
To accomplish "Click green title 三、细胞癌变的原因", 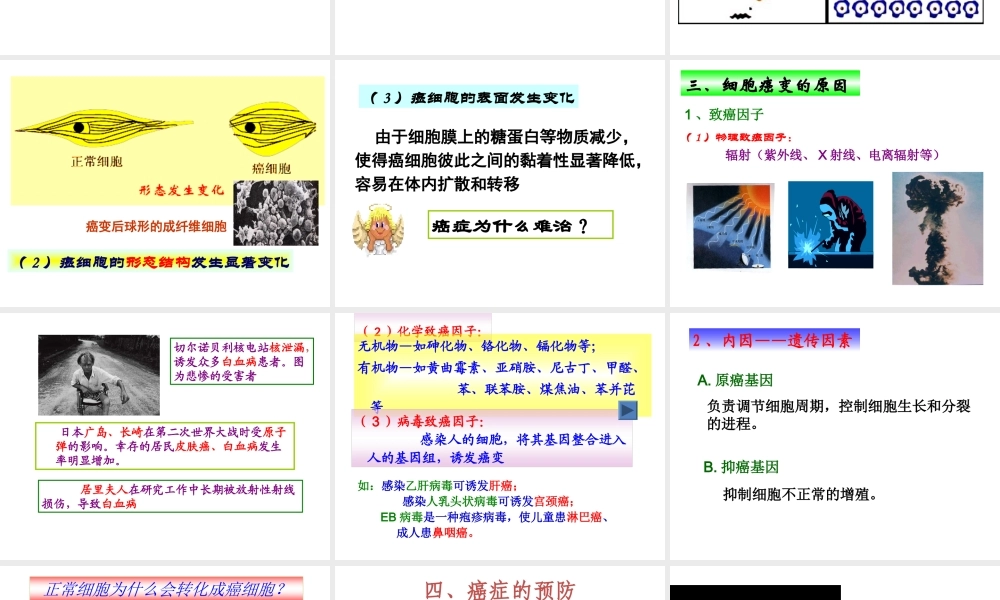I will point(770,84).
